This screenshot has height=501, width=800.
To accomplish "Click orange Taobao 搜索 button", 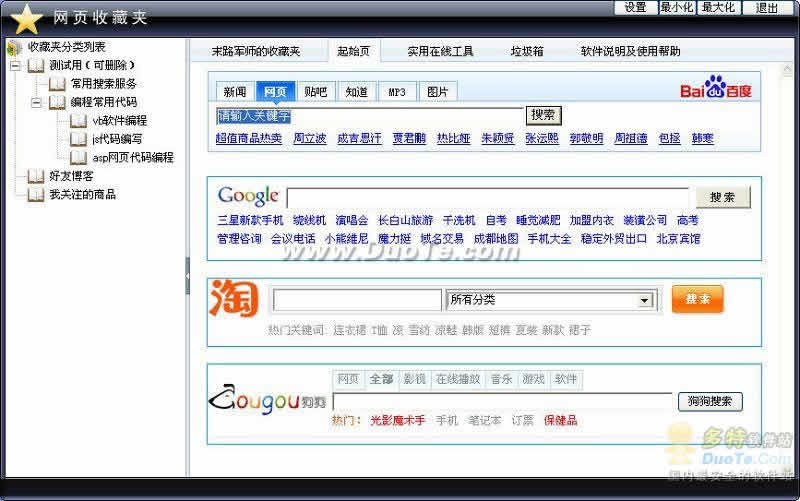I will click(697, 299).
